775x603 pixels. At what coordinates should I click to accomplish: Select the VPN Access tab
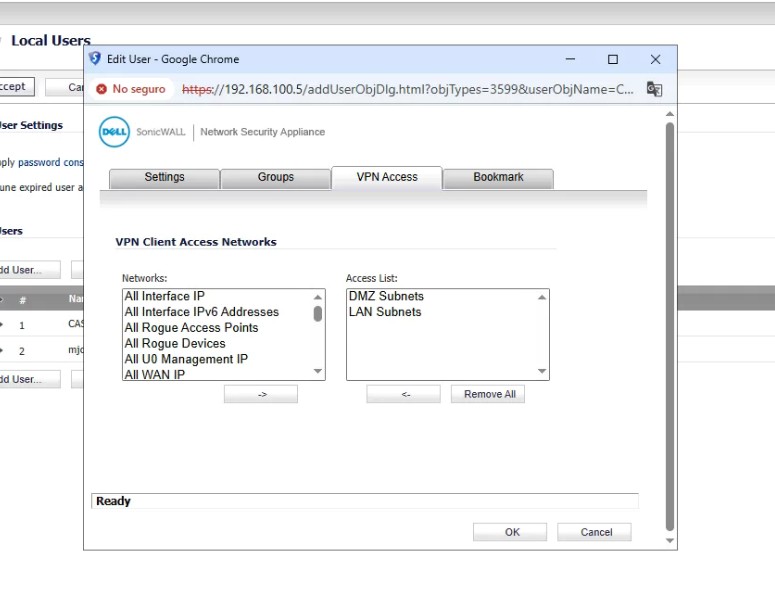click(x=387, y=177)
